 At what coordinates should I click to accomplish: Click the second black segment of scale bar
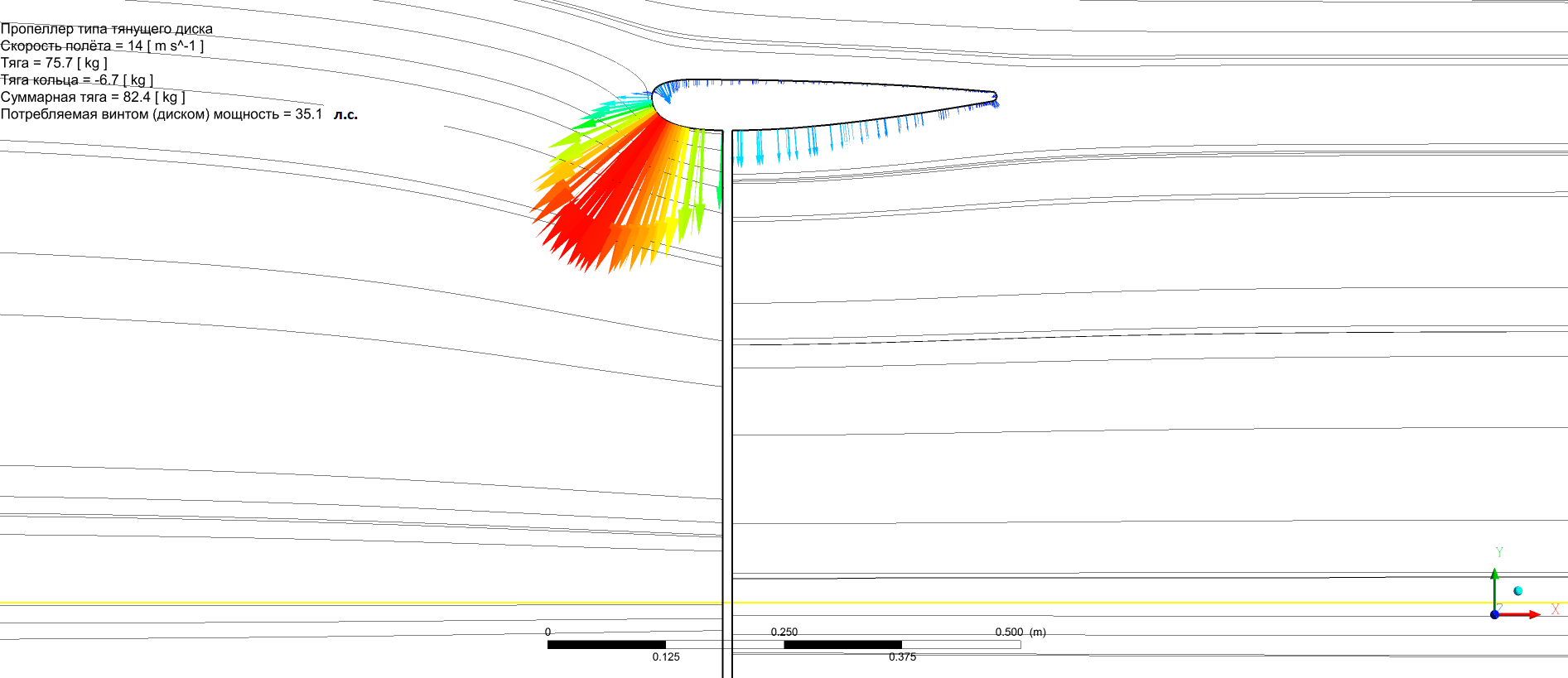(x=842, y=644)
